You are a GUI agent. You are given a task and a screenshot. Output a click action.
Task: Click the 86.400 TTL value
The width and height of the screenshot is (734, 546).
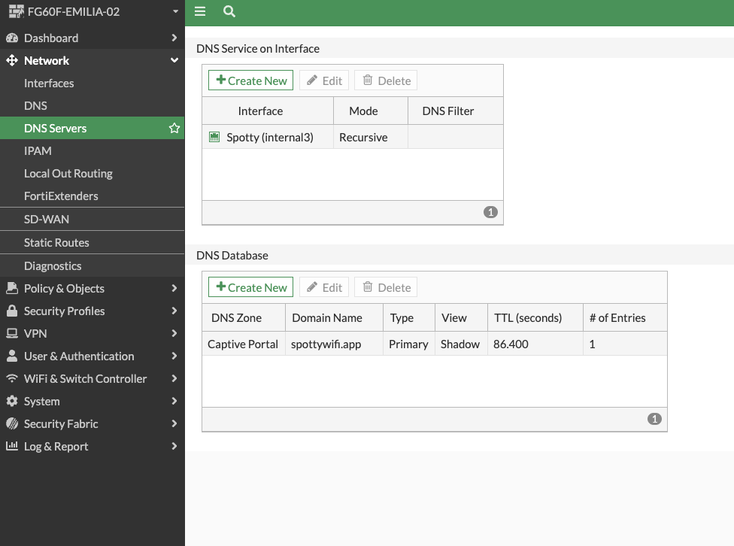(x=510, y=344)
